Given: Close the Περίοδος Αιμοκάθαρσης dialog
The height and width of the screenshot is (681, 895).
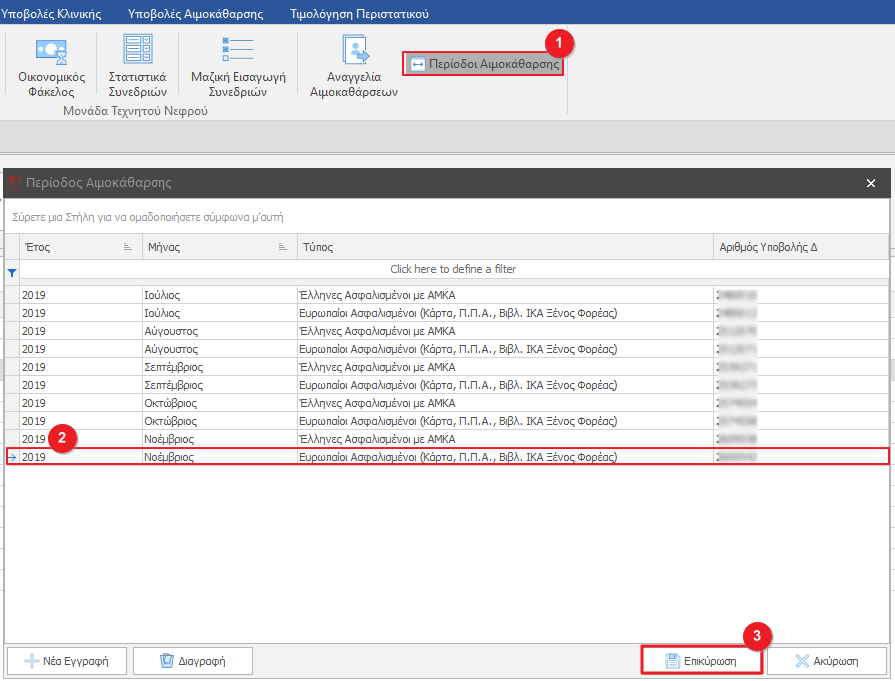Looking at the screenshot, I should [x=870, y=183].
